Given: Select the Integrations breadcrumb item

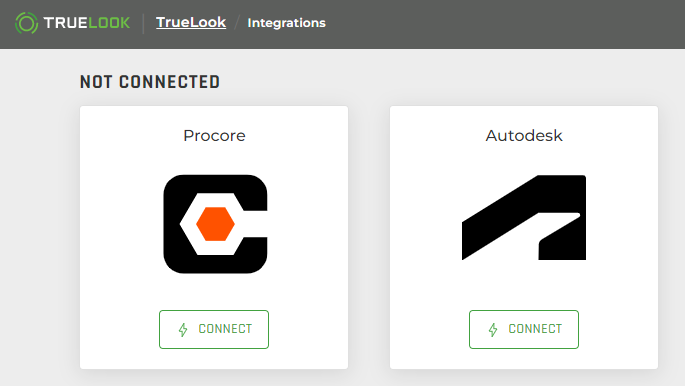Looking at the screenshot, I should [286, 23].
